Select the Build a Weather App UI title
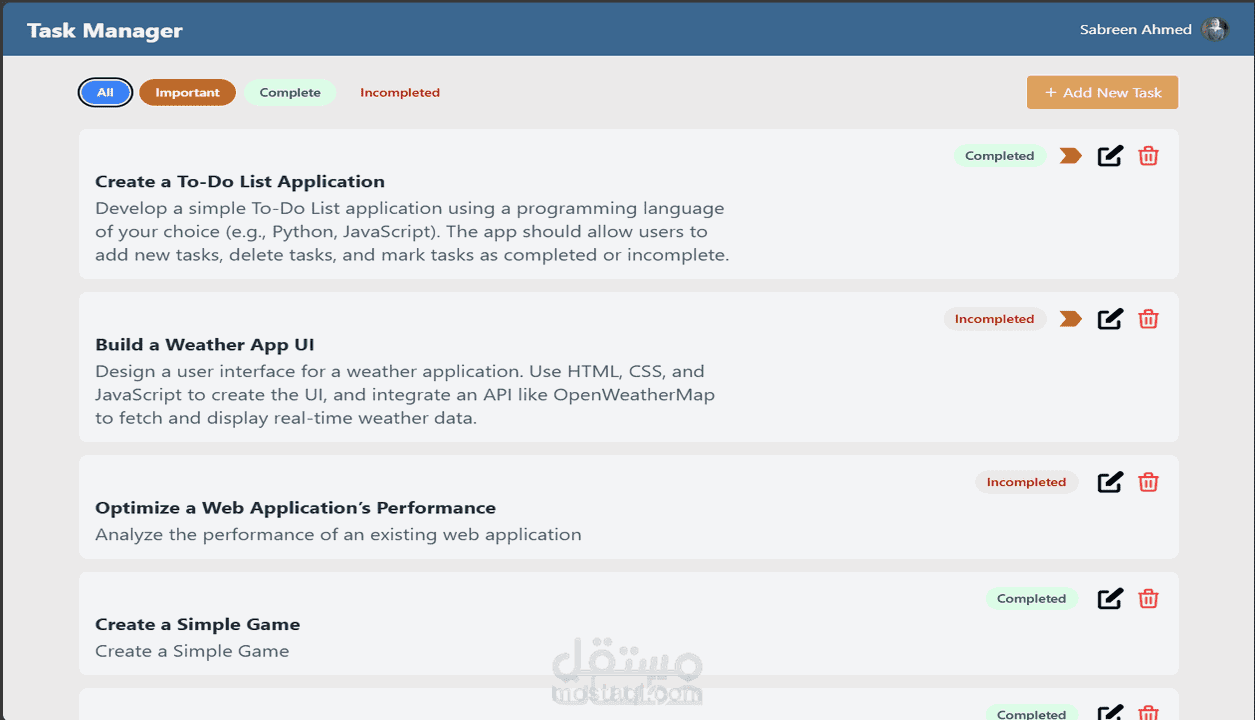 (x=205, y=344)
